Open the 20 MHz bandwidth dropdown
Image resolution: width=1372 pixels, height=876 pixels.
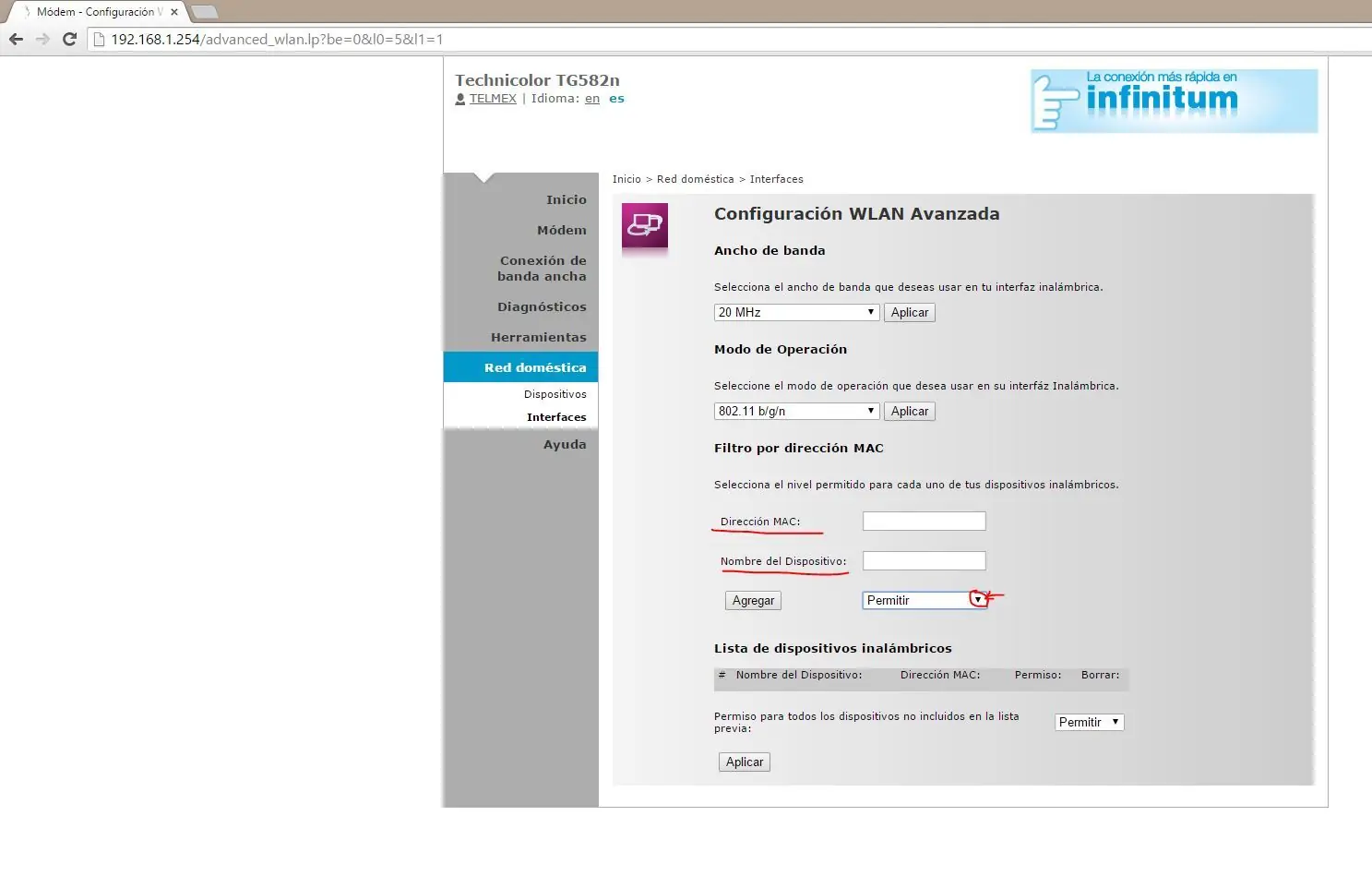pos(796,312)
